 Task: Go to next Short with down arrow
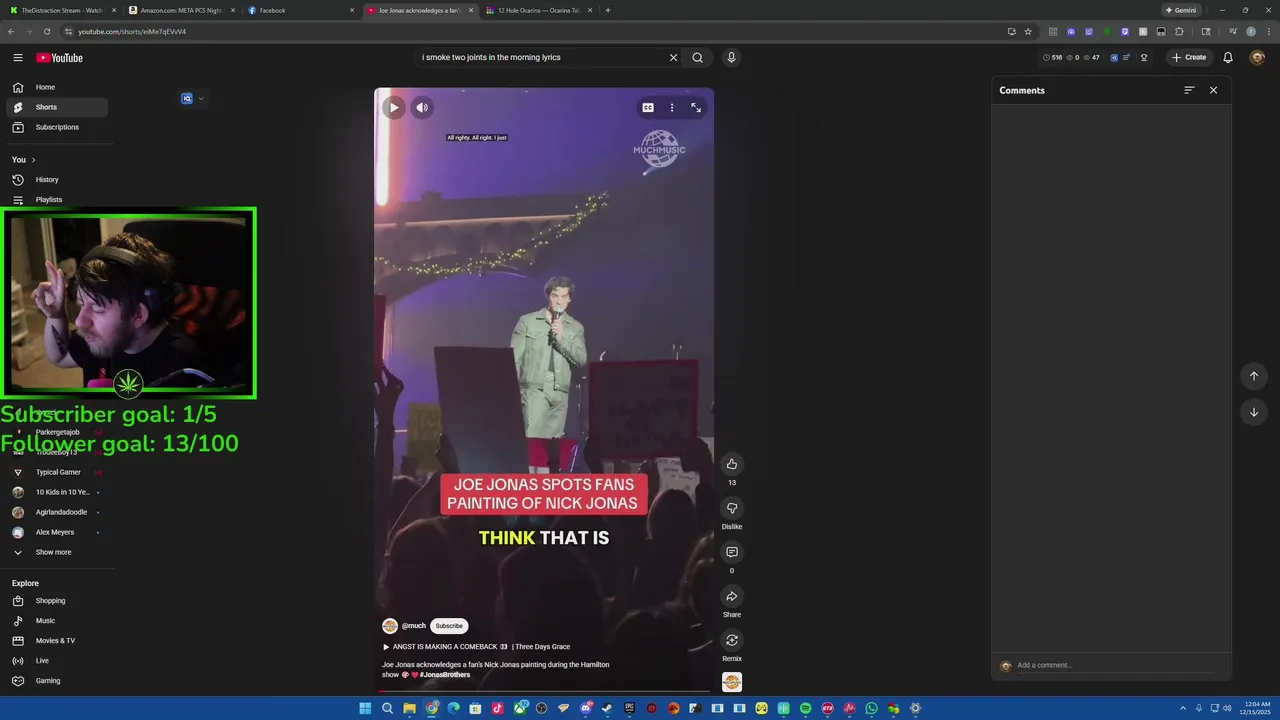click(1254, 412)
